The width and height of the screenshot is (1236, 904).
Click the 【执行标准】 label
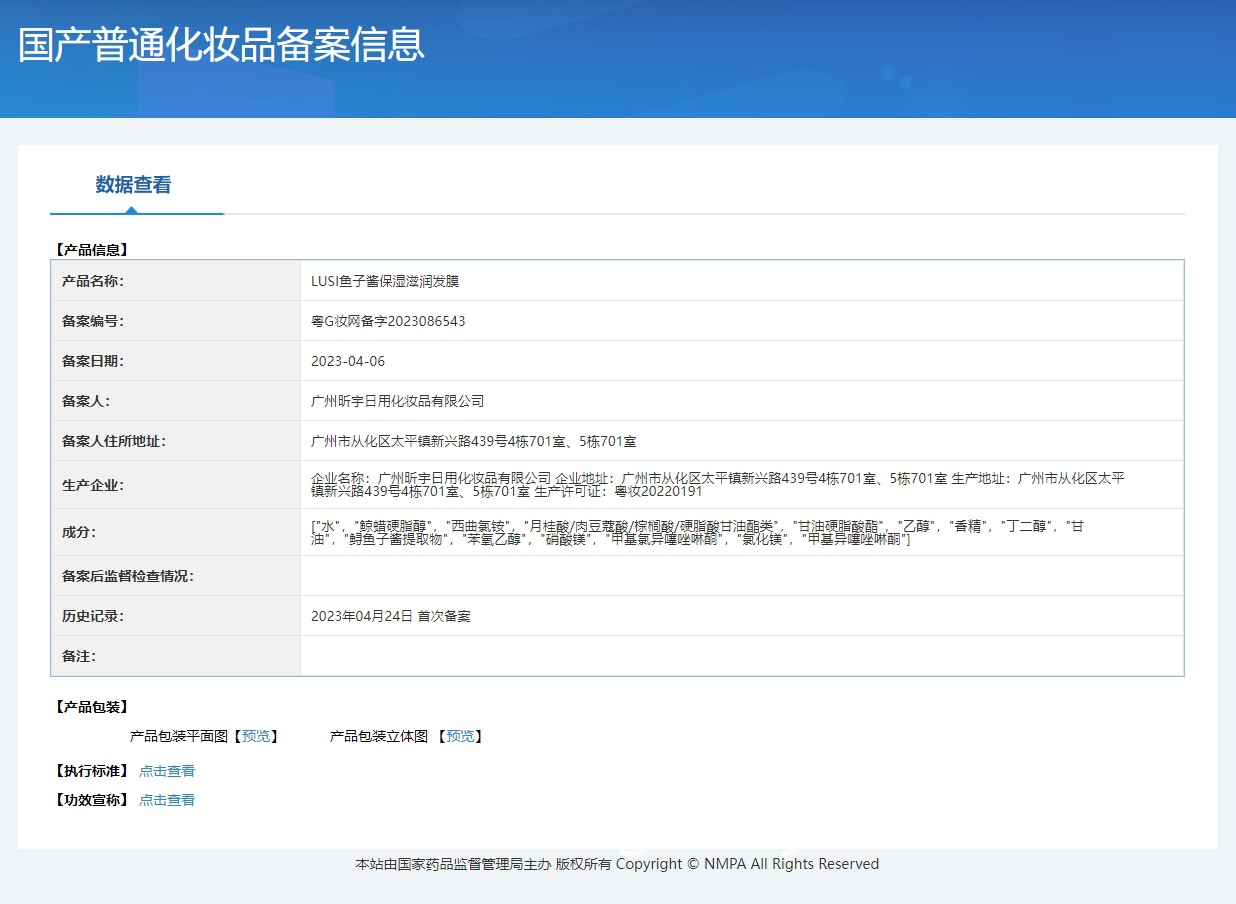point(90,771)
